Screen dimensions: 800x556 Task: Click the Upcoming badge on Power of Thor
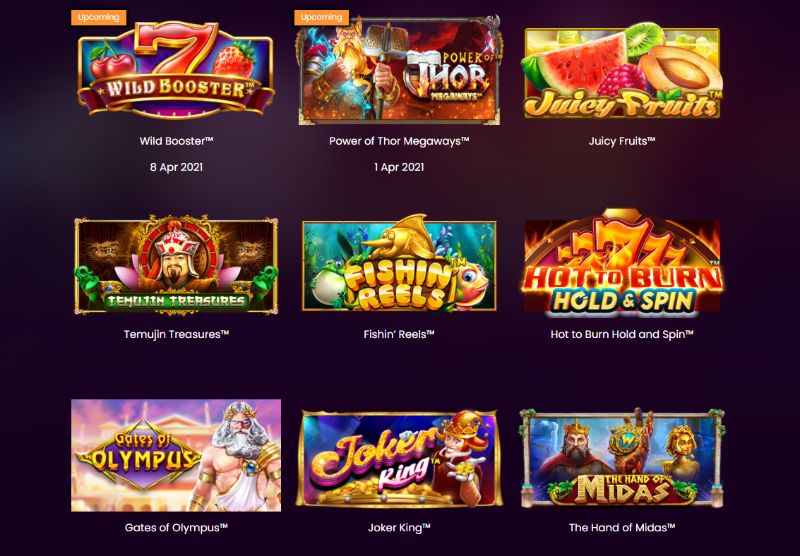321,17
